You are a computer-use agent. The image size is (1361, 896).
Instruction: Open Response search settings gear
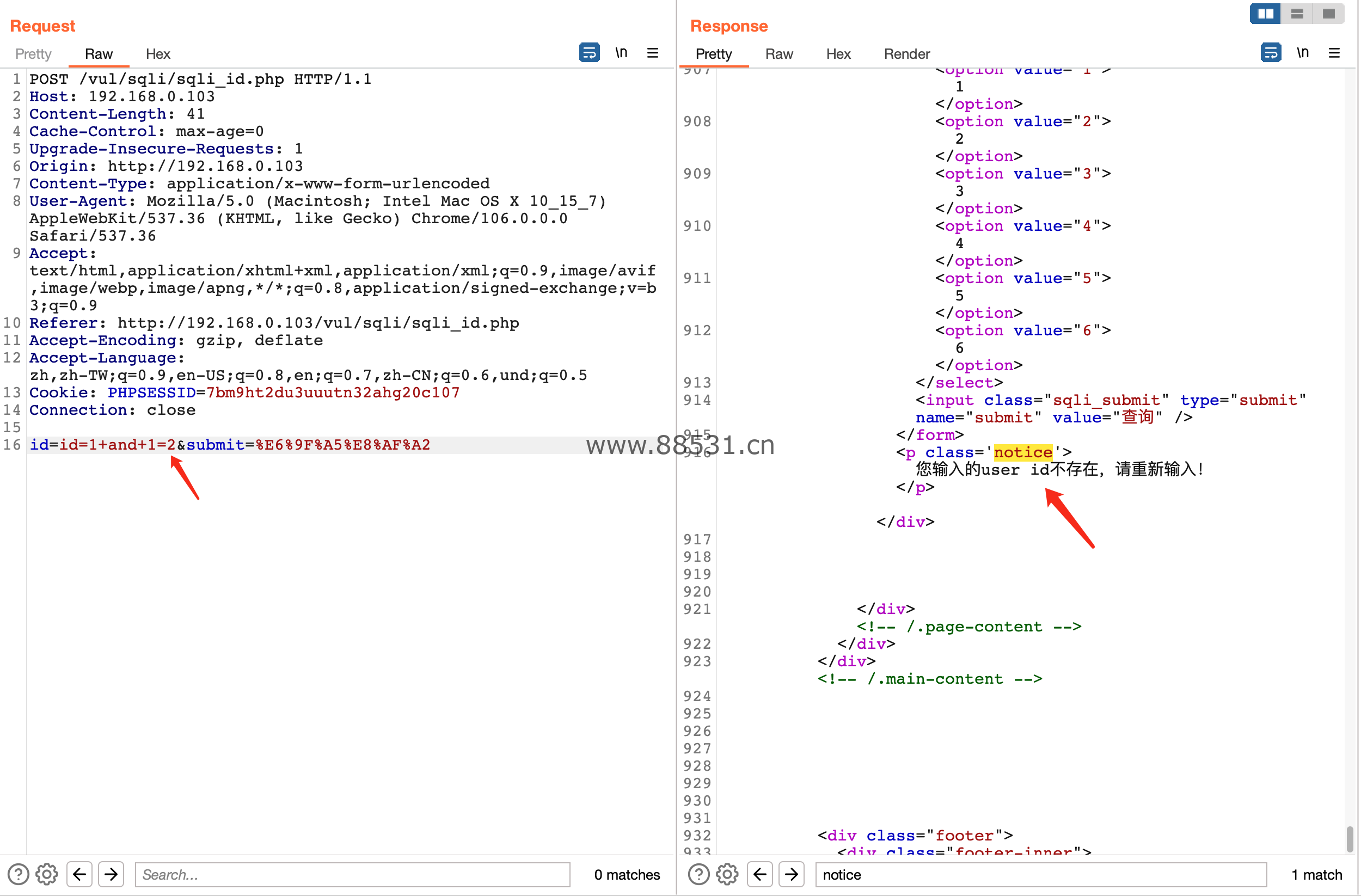pyautogui.click(x=727, y=874)
